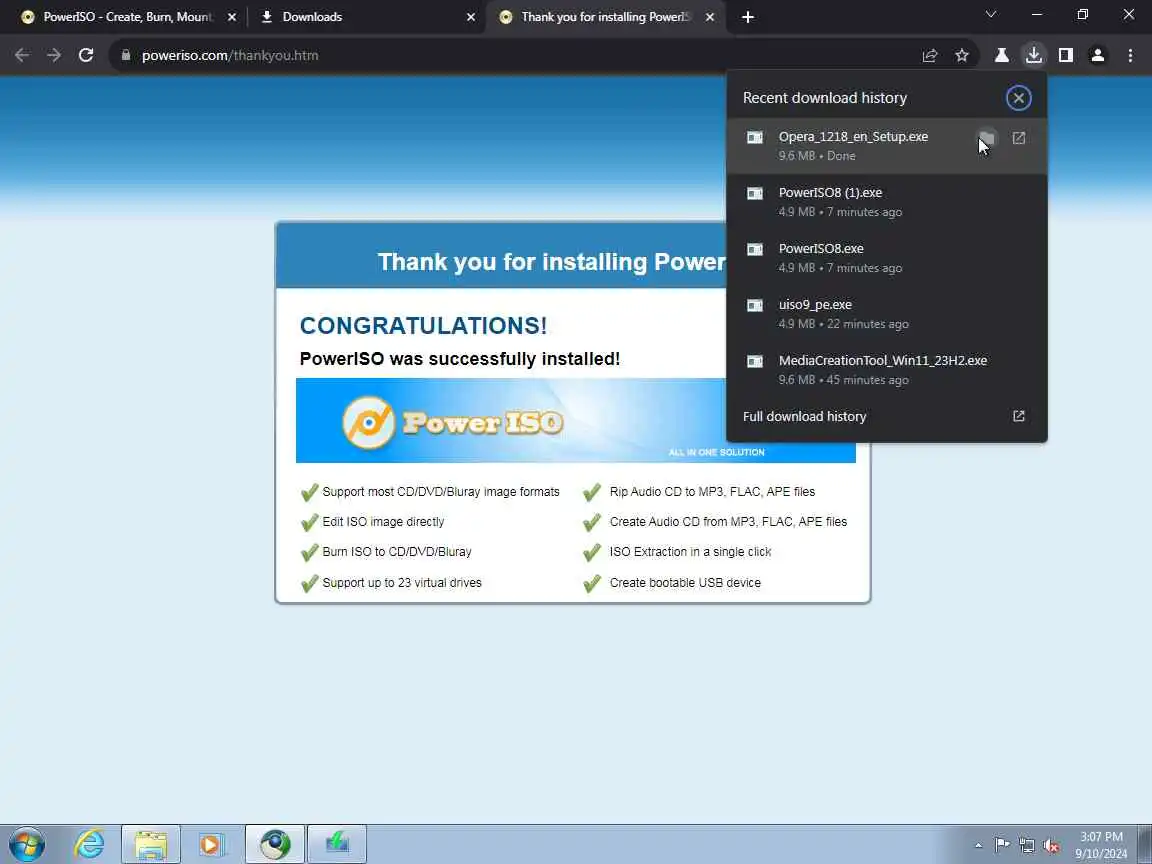Open Action Center flag icon

coord(1001,845)
